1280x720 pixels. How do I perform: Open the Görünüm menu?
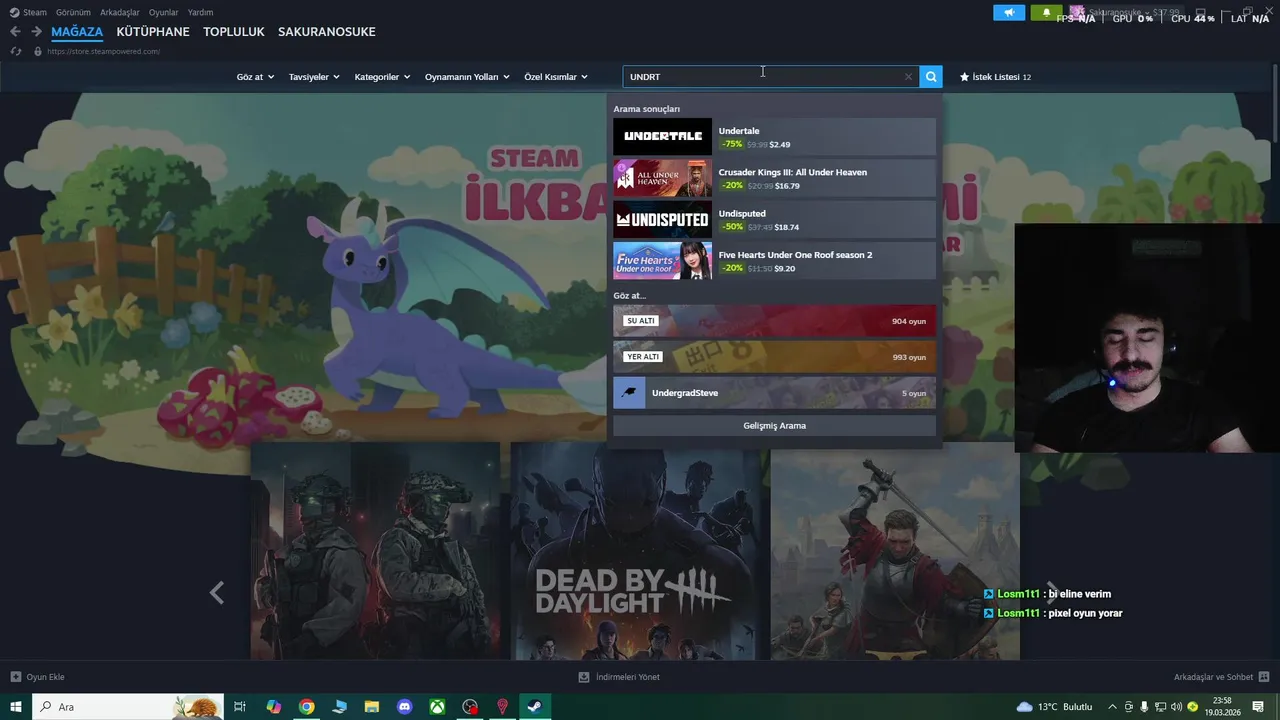[74, 12]
